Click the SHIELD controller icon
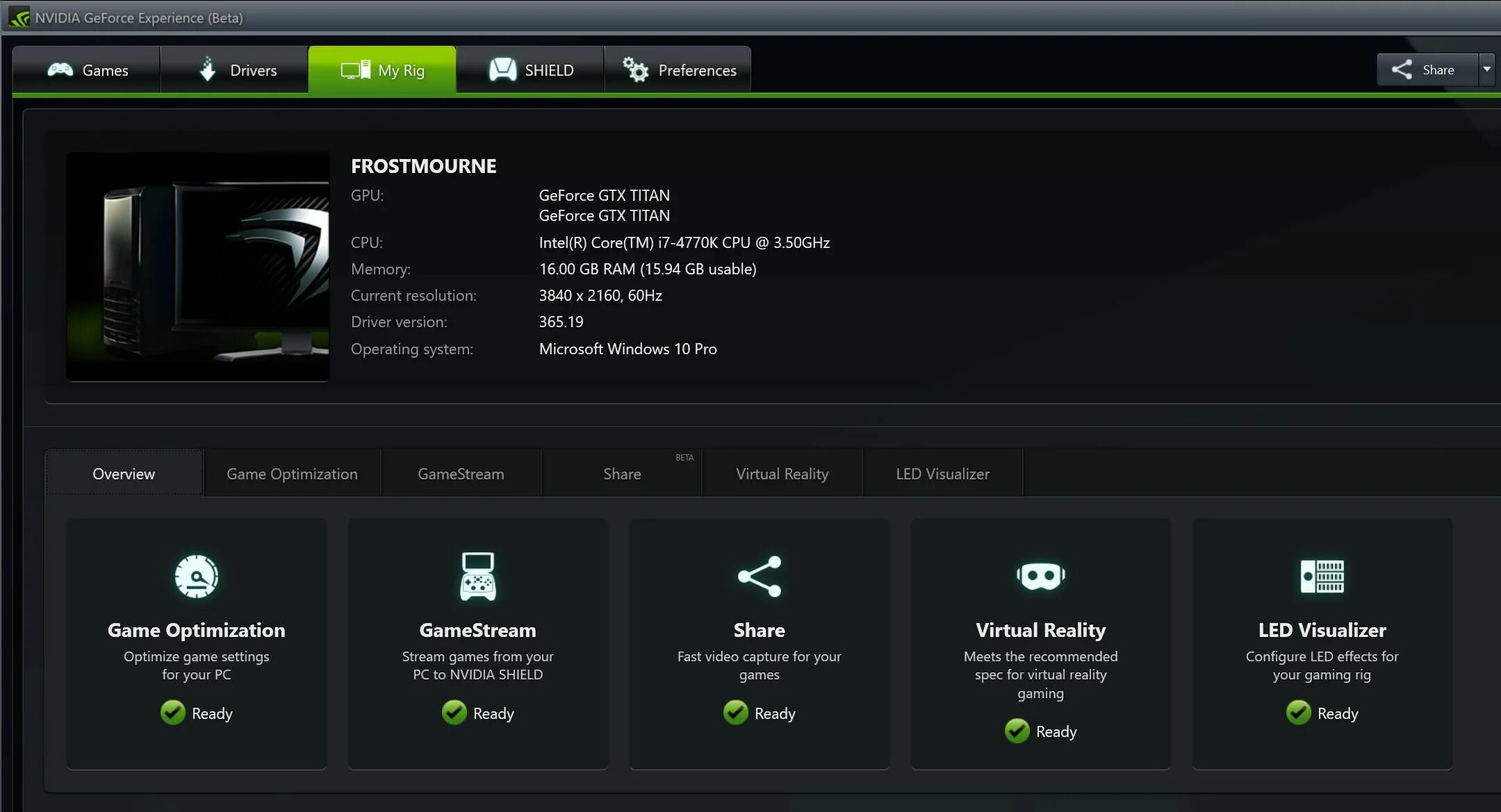This screenshot has height=812, width=1501. (503, 69)
